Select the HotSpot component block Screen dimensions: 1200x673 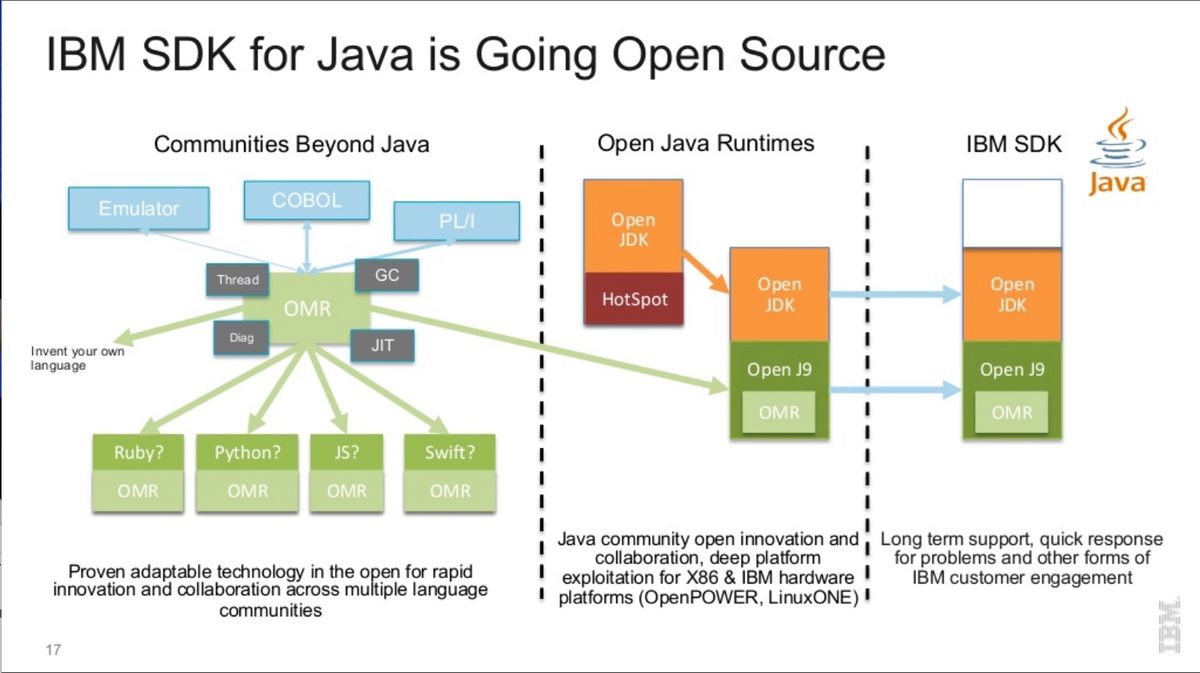pos(633,299)
